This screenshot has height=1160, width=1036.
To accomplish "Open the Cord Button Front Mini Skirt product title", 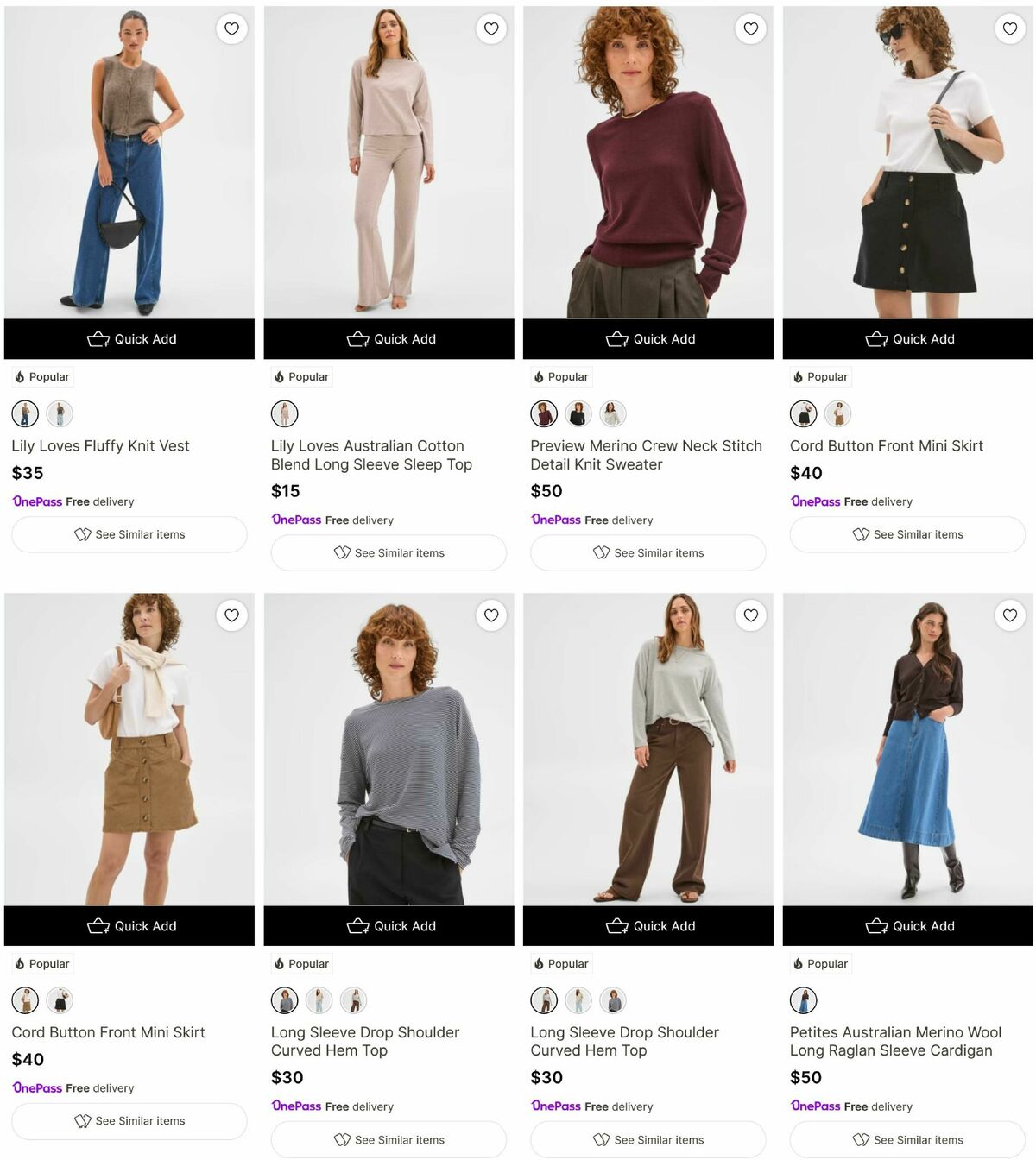I will click(887, 445).
